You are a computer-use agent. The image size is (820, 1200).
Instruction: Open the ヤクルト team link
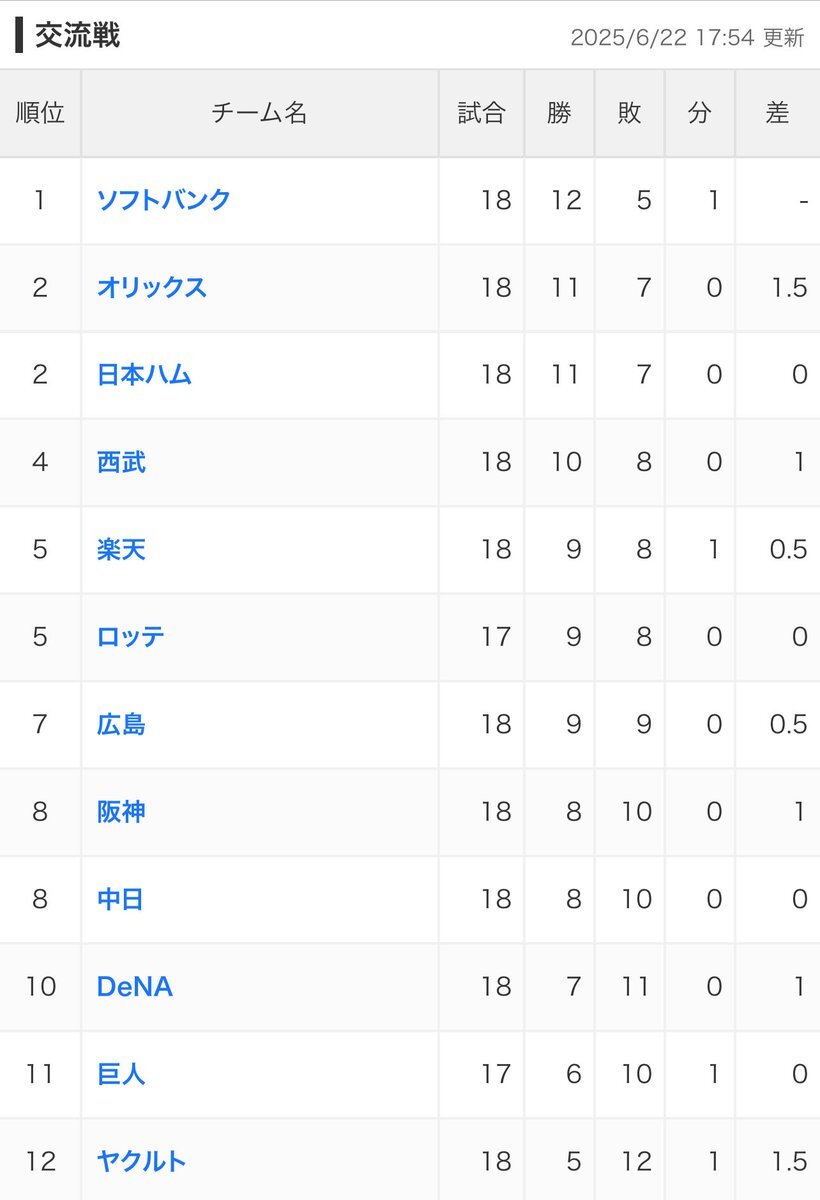coord(142,1161)
